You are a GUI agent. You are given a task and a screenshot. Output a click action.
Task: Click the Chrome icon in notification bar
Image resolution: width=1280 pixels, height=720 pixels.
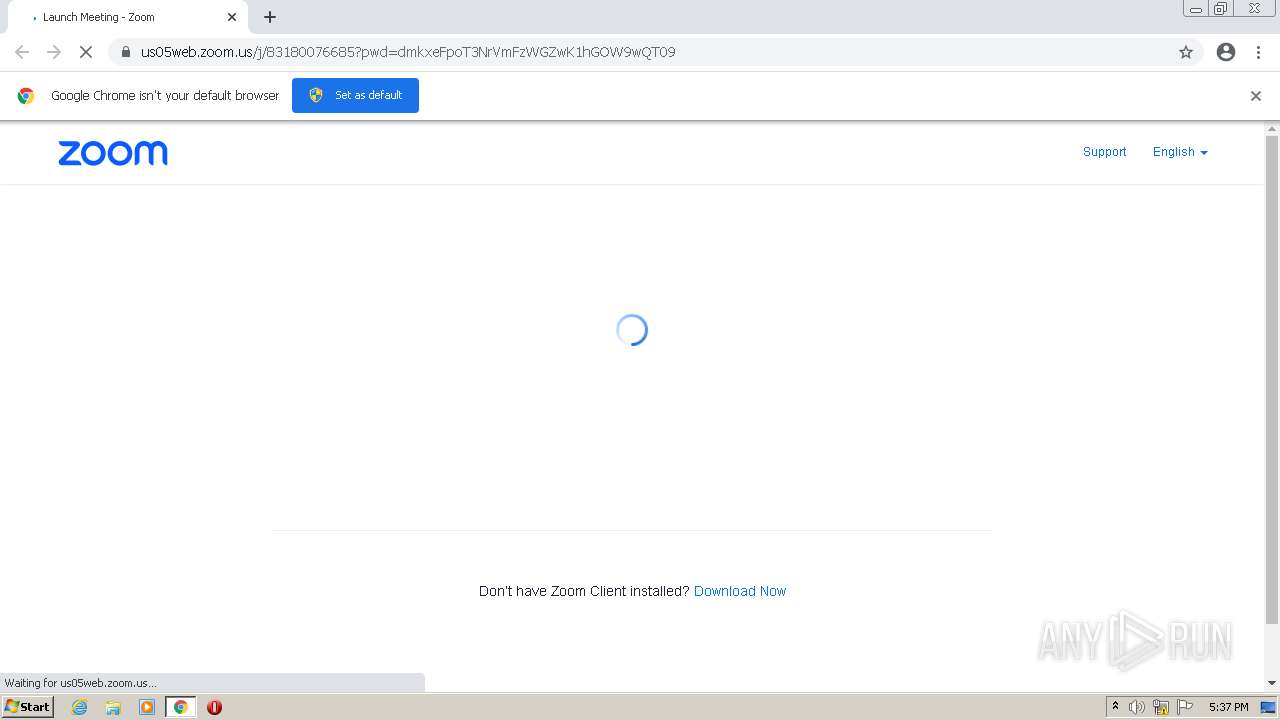[x=26, y=96]
